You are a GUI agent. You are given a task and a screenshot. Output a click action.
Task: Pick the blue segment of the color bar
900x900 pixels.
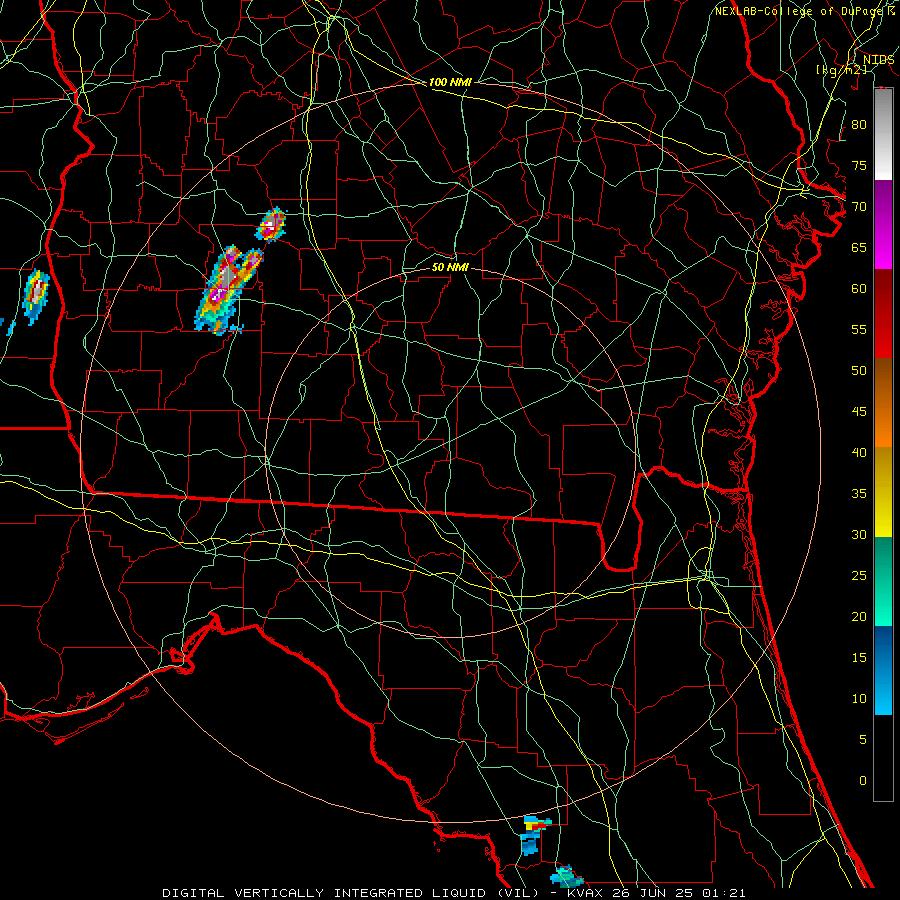[x=883, y=670]
